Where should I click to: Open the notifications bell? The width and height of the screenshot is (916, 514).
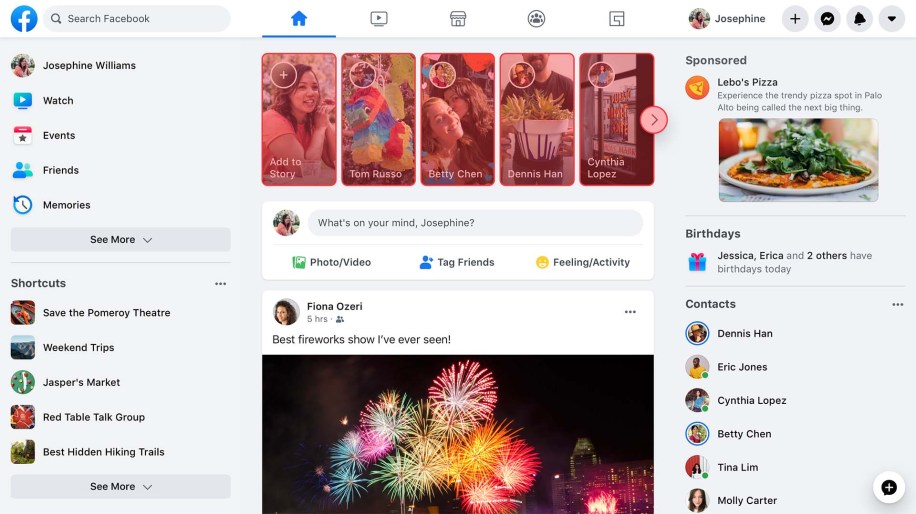click(x=859, y=18)
